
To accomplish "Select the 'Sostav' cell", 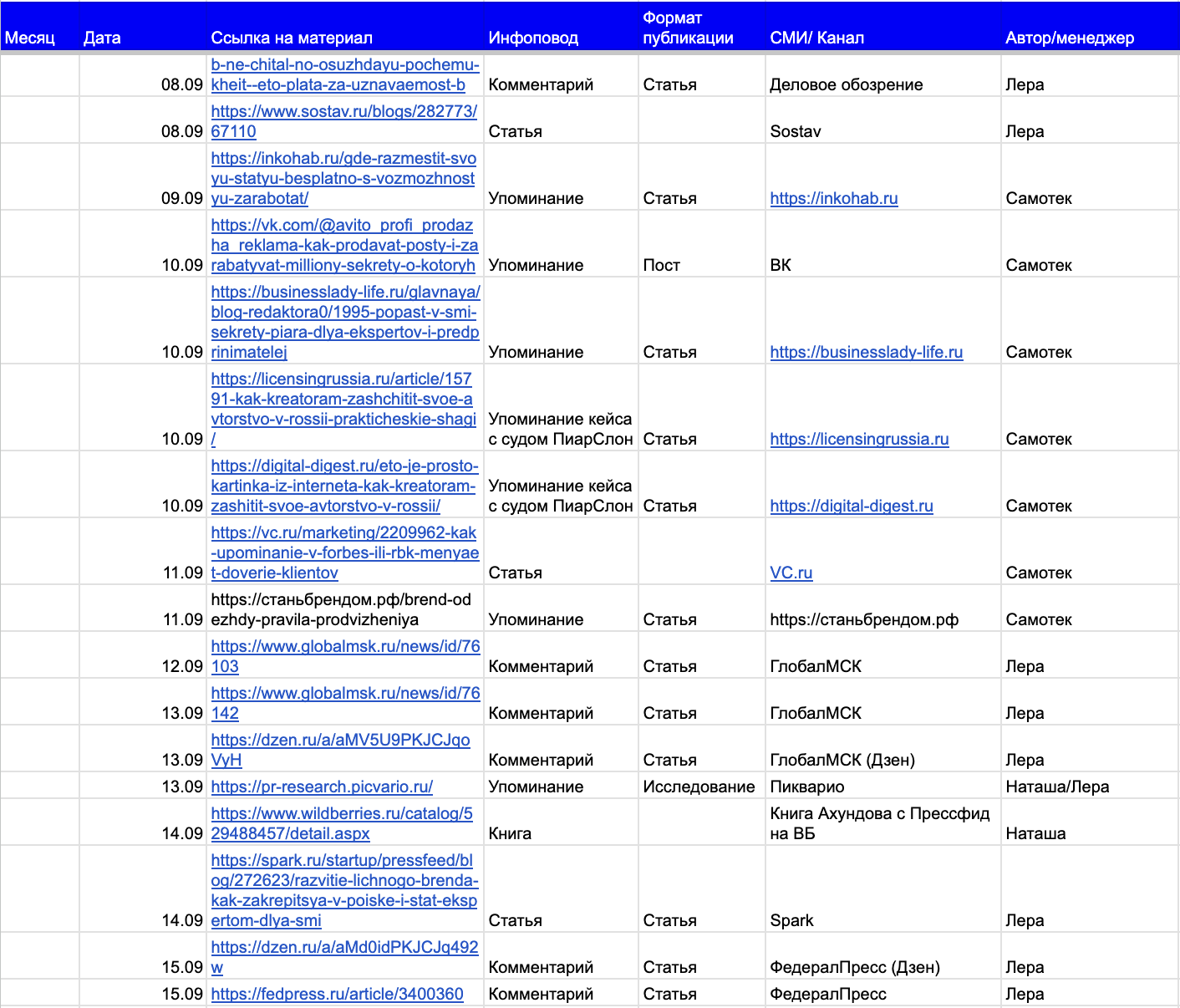I will pos(883,120).
